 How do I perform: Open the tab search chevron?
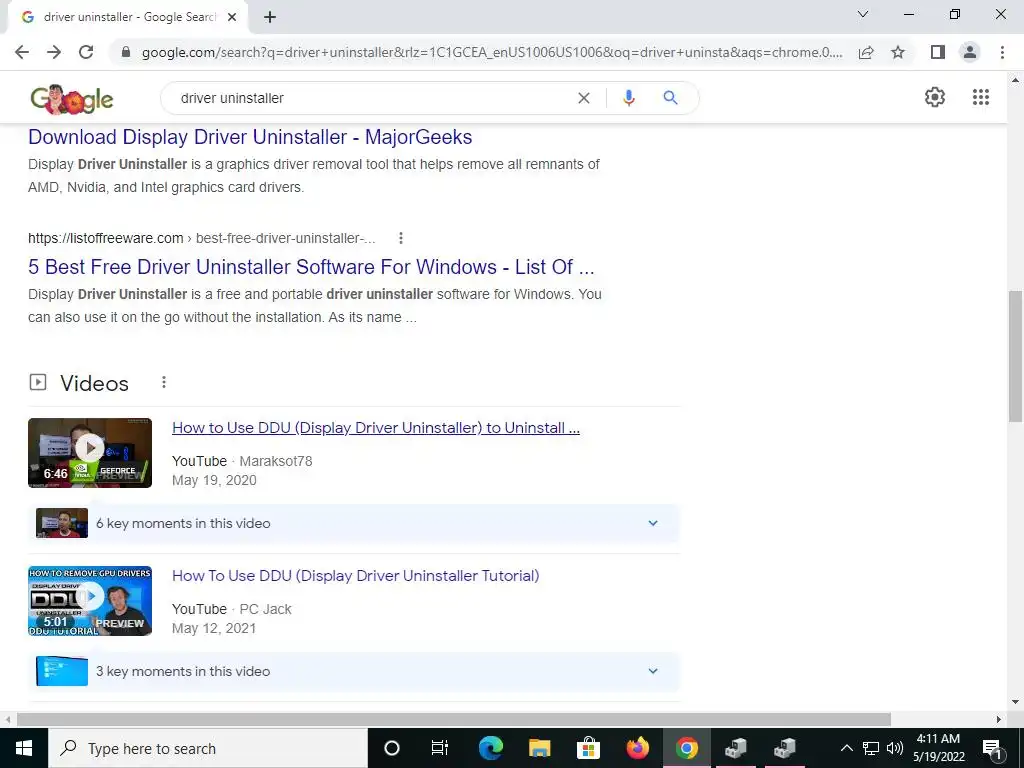[862, 14]
